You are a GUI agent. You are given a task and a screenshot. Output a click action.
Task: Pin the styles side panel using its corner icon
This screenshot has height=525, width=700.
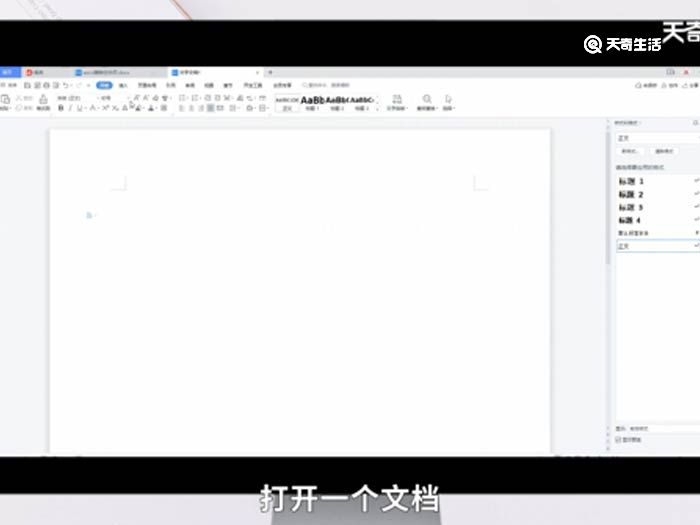(696, 122)
